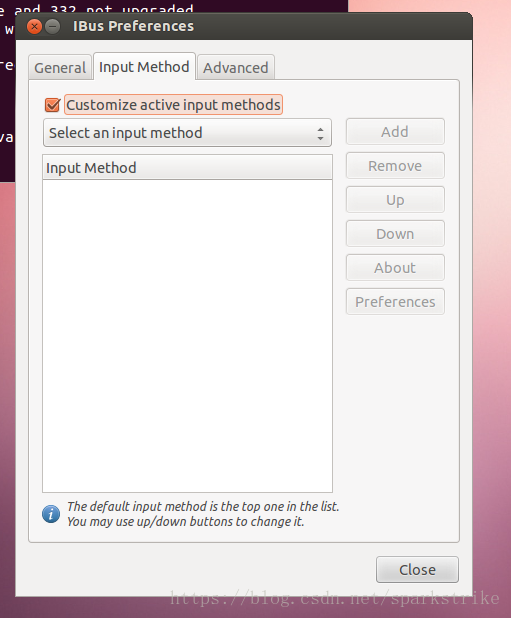
Task: Open the Advanced tab
Action: [x=236, y=68]
